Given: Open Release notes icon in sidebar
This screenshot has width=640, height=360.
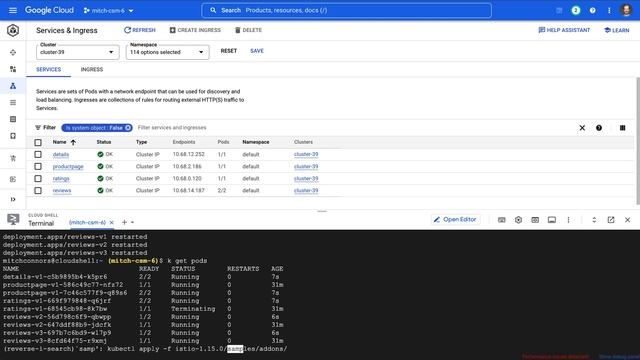Looking at the screenshot, I should tap(13, 179).
